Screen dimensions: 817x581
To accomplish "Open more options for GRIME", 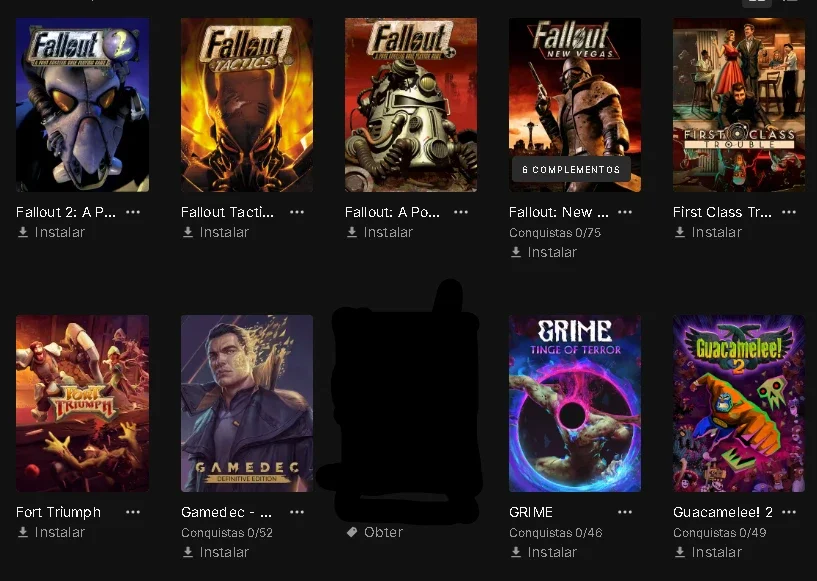I will (625, 512).
